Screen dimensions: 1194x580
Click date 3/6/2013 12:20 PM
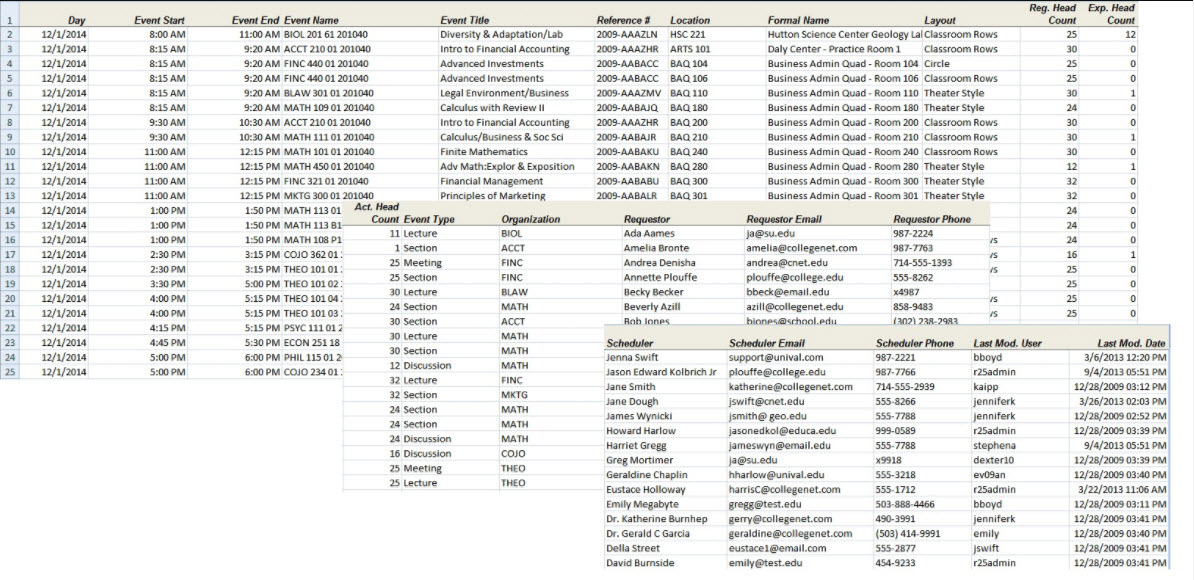coord(1125,357)
